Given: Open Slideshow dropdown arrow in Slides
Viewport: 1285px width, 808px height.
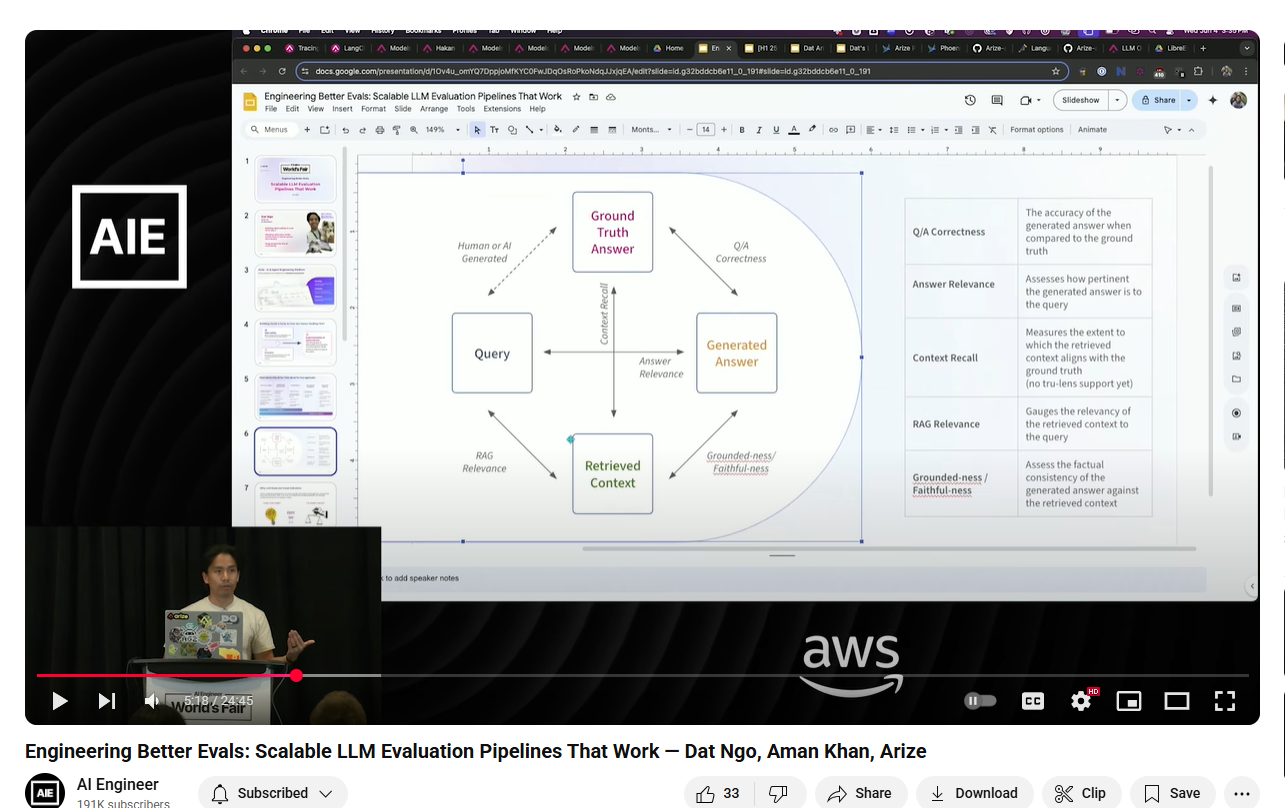Looking at the screenshot, I should tap(1117, 100).
